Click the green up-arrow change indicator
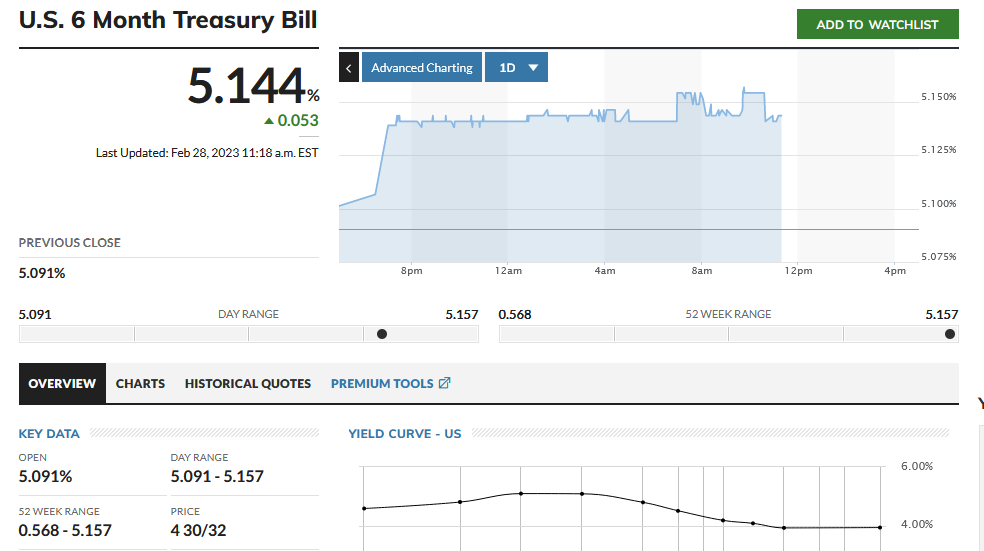This screenshot has height=551, width=984. tap(269, 120)
